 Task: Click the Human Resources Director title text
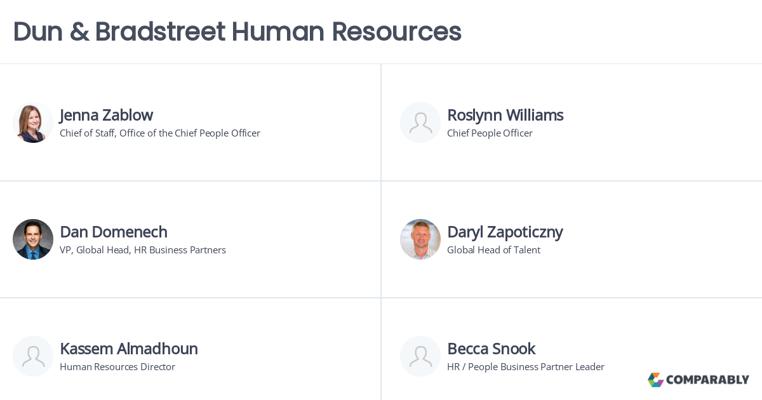(x=117, y=368)
